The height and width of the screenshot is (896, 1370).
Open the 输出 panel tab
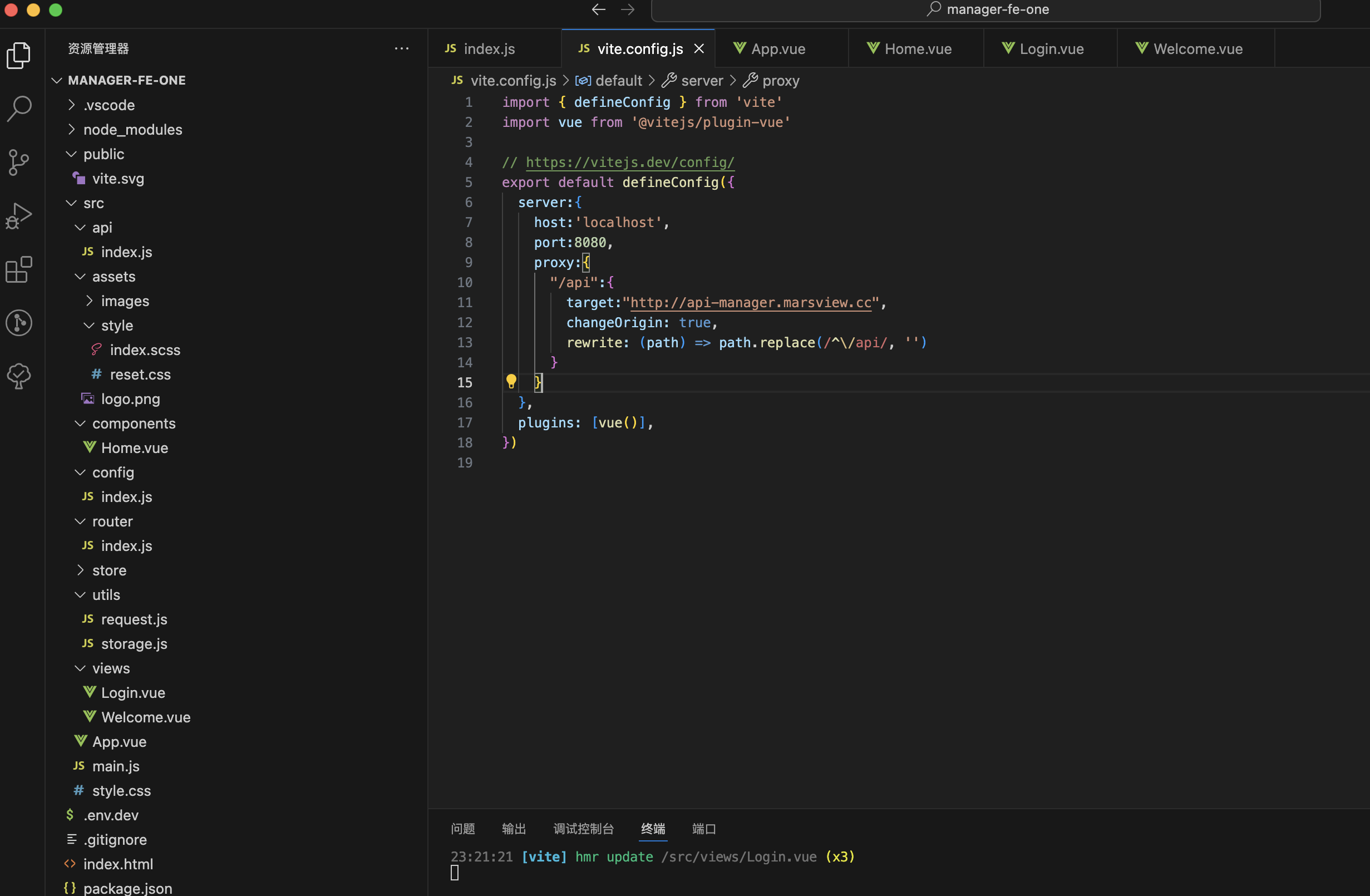(x=514, y=829)
